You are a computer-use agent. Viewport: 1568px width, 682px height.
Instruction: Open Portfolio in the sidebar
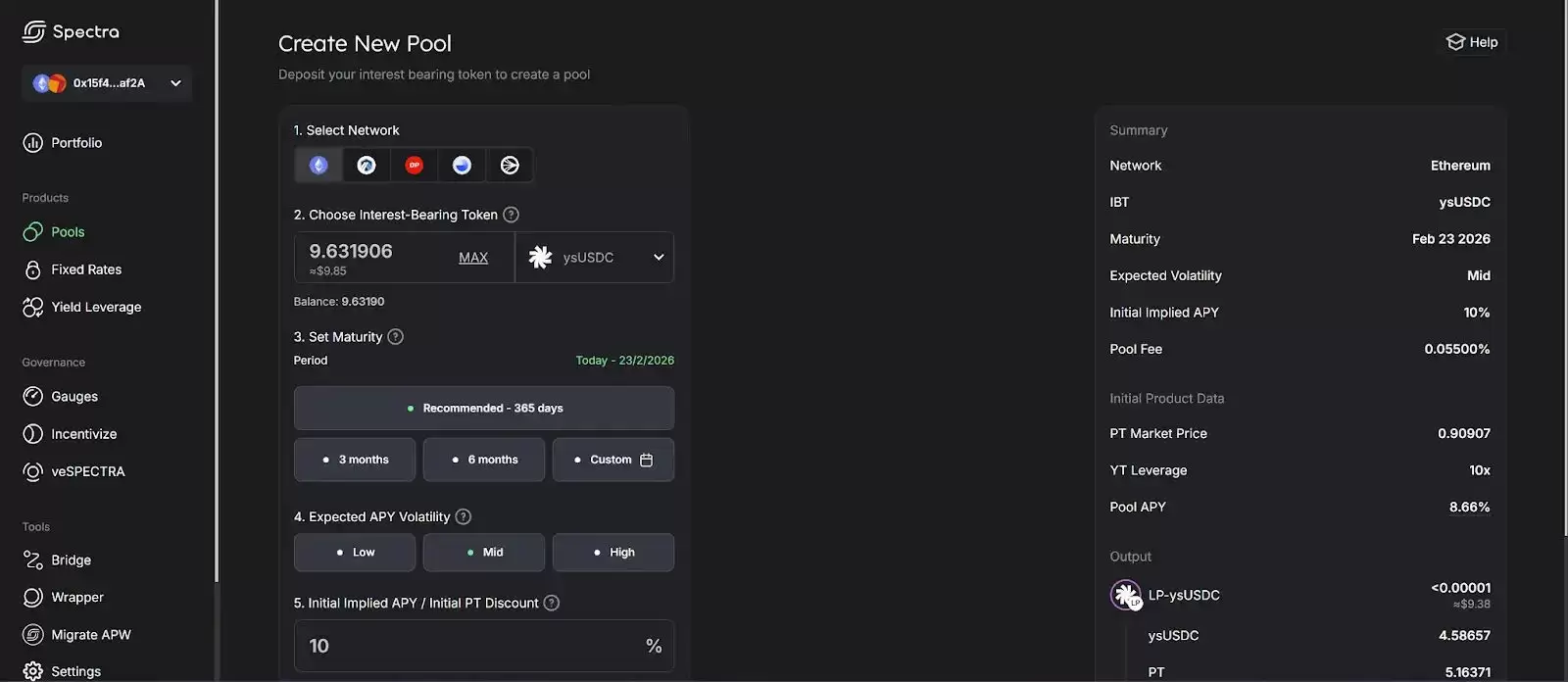pos(75,143)
